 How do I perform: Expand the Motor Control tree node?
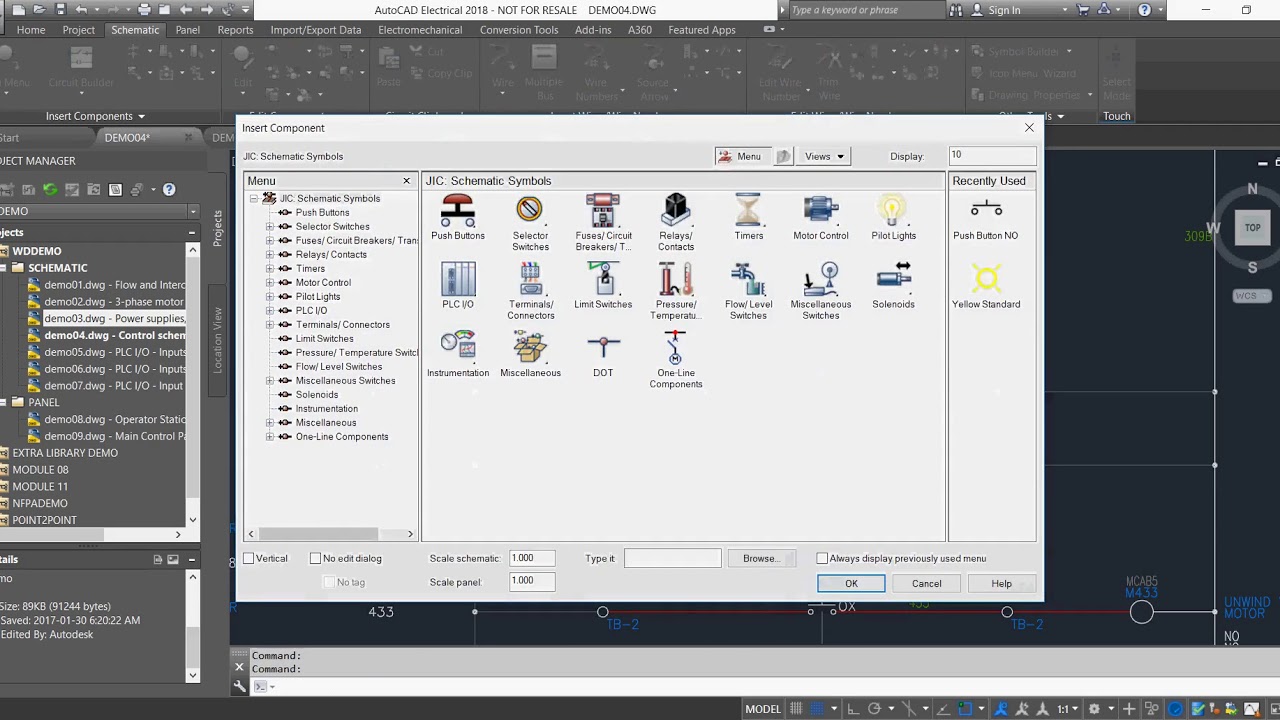(270, 282)
